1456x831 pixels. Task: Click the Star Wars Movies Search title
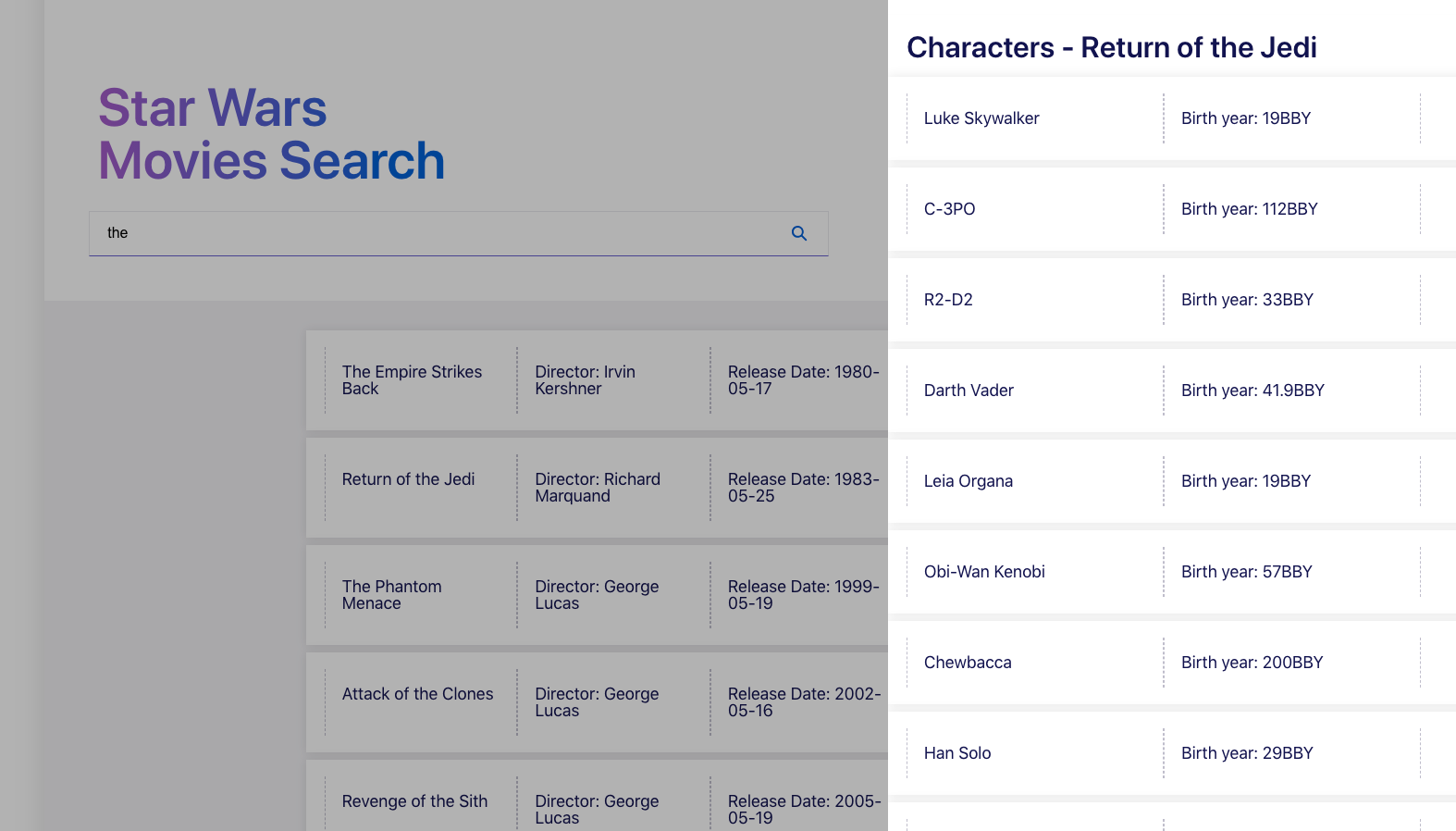[x=272, y=134]
